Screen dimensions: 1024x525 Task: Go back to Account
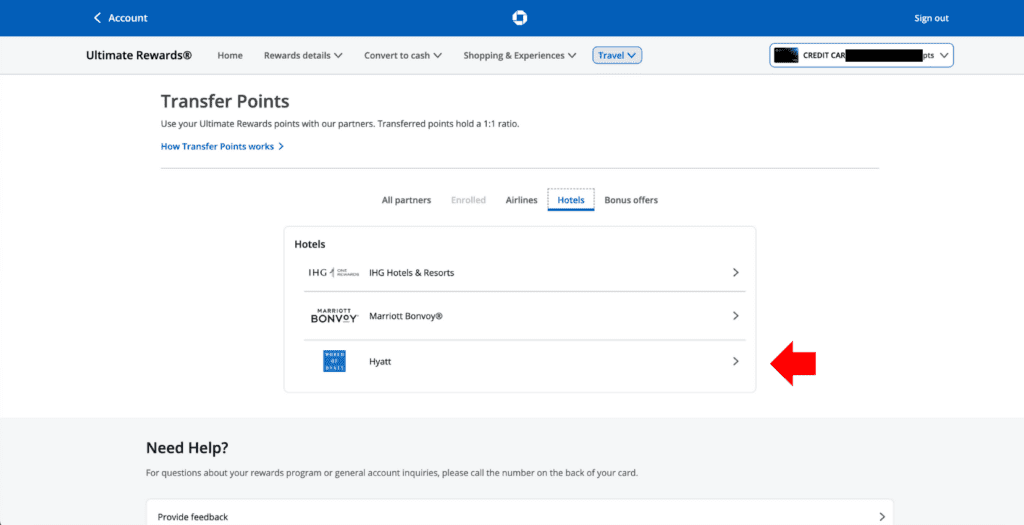pos(121,18)
